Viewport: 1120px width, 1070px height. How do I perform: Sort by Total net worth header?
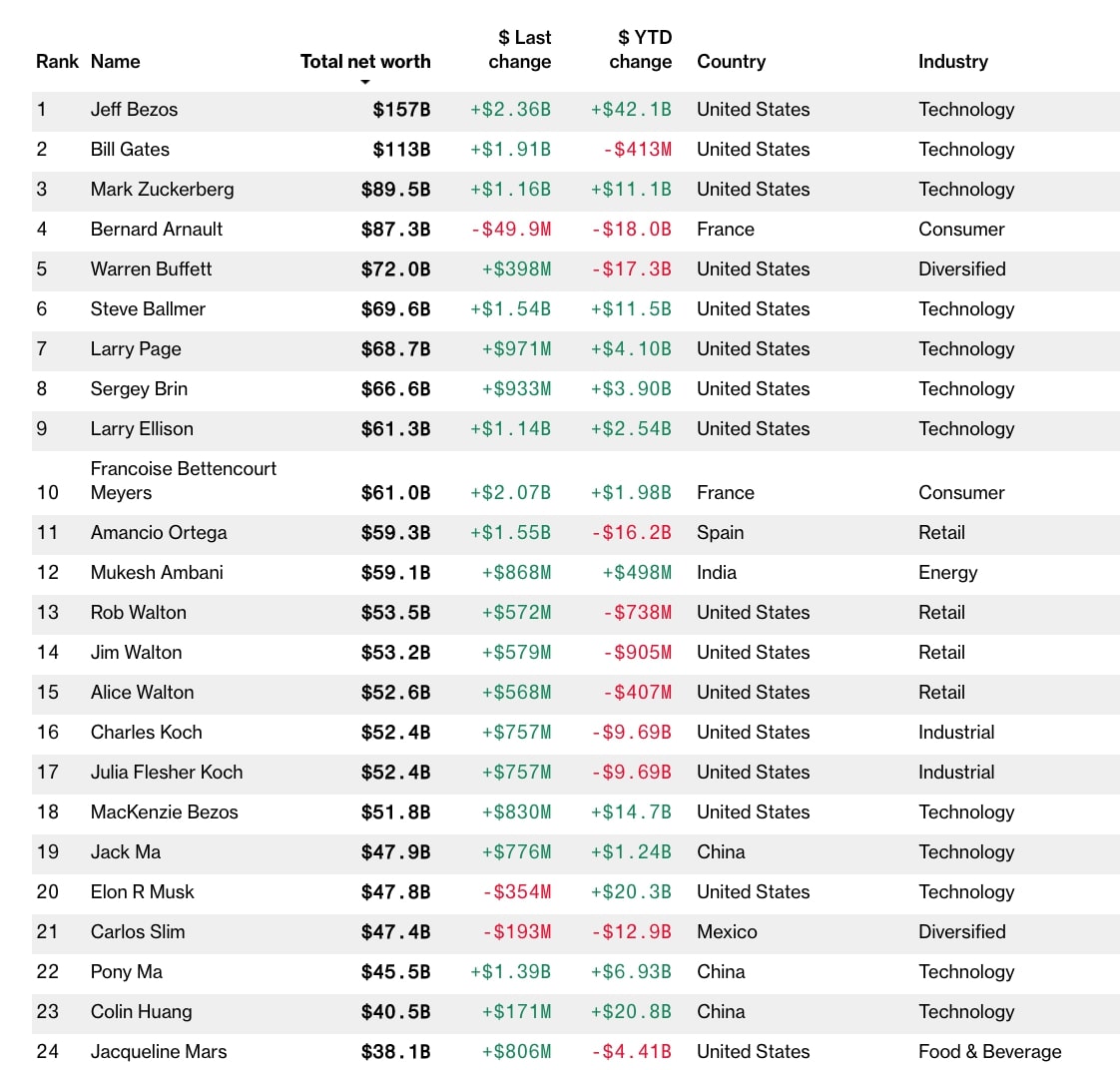(365, 61)
